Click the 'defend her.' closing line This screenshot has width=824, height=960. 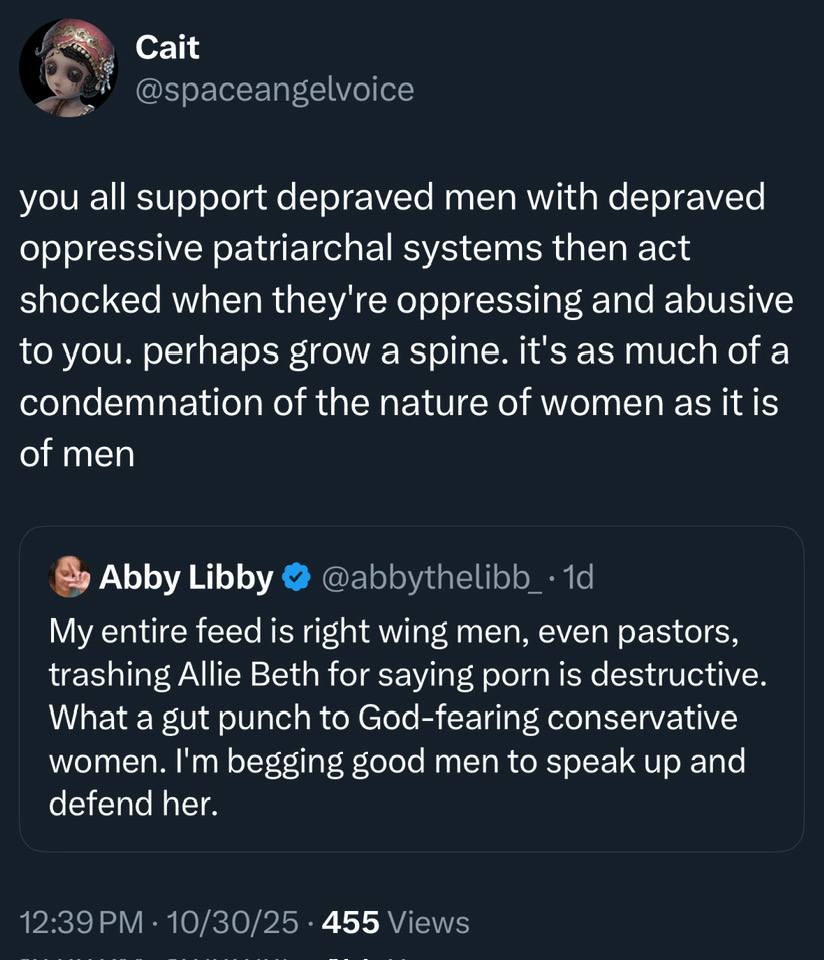[x=133, y=804]
